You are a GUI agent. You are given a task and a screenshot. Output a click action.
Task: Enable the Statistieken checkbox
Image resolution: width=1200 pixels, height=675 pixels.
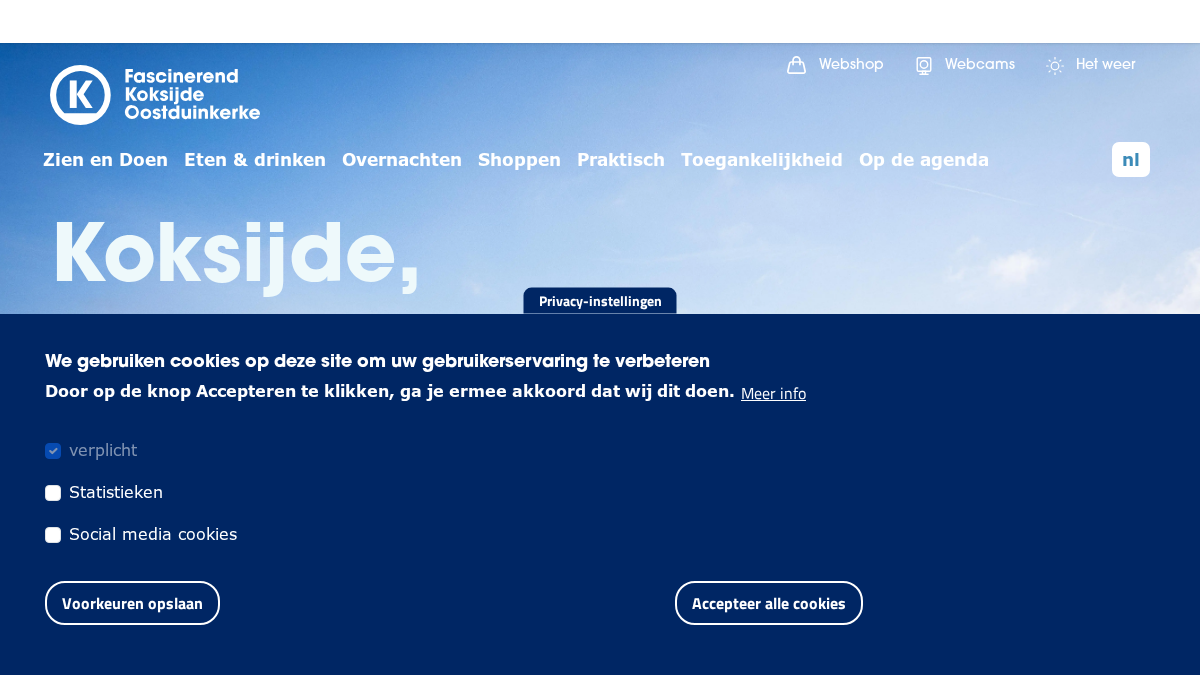coord(53,493)
